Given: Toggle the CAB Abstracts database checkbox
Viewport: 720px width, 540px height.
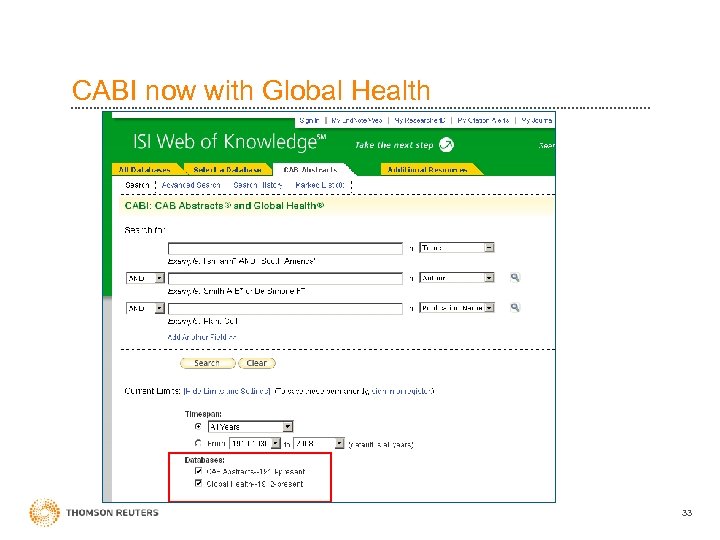Looking at the screenshot, I should point(198,471).
